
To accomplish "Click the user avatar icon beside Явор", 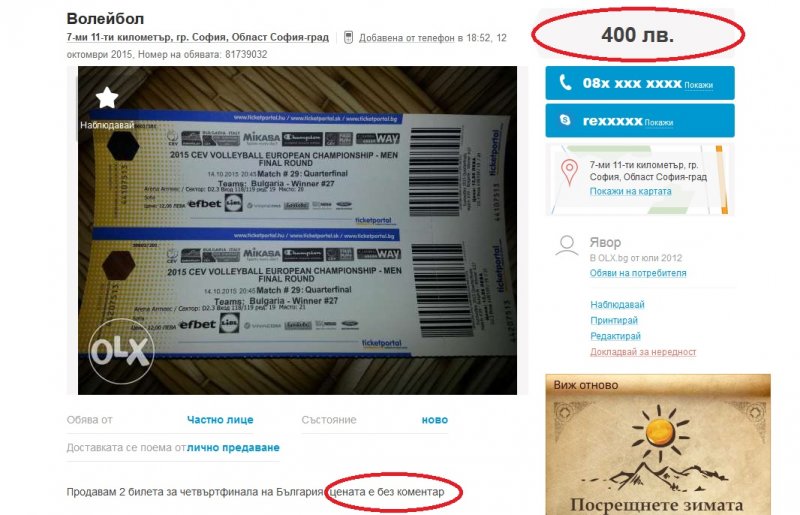I will (567, 246).
